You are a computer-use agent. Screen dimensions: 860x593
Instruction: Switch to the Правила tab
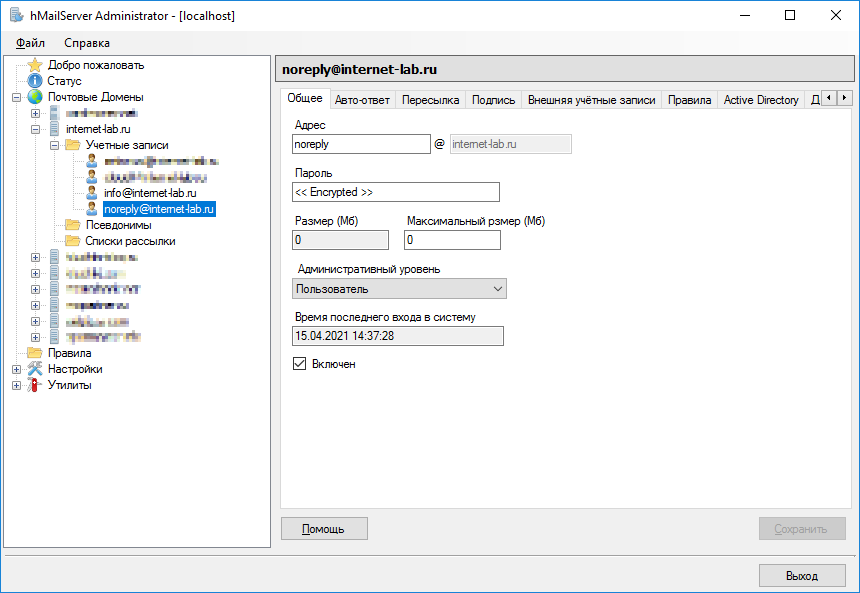[x=689, y=100]
